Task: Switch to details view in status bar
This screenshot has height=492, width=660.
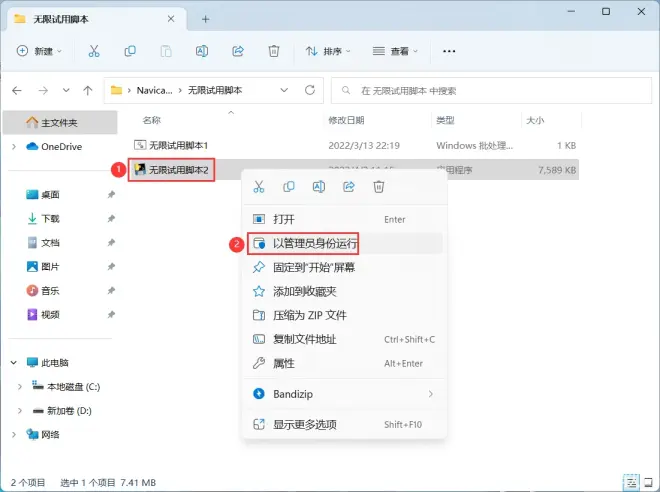Action: [x=631, y=482]
